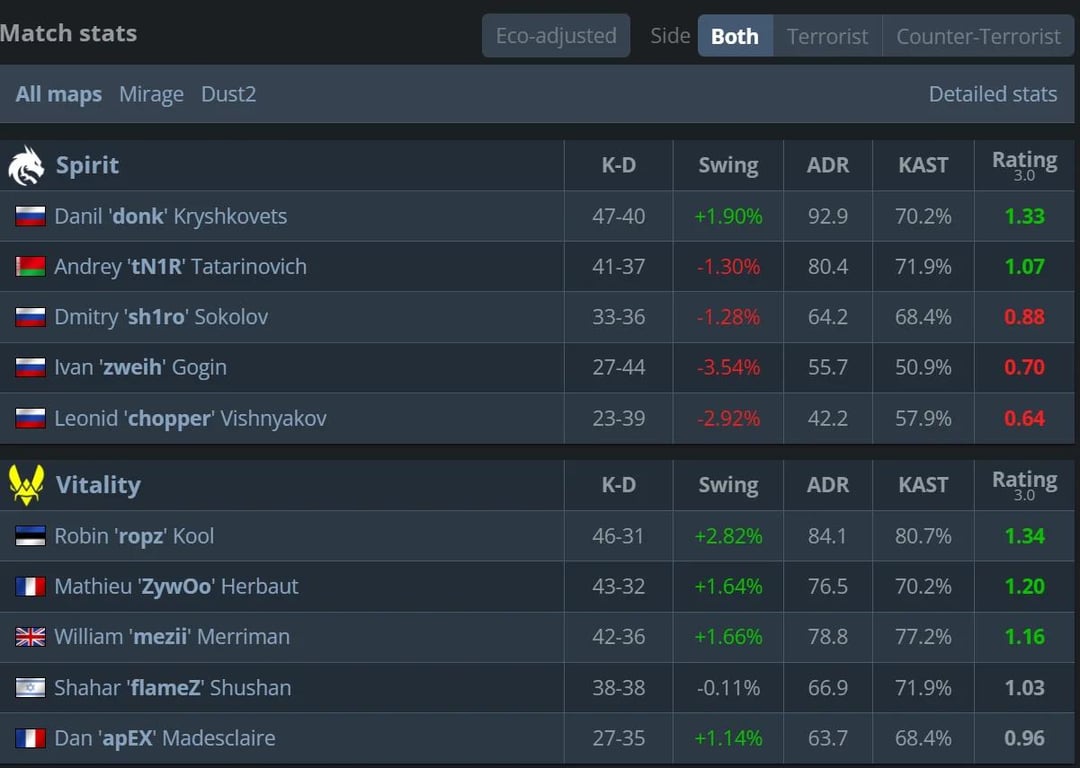The image size is (1080, 768).
Task: Open ZywOo's player profile link
Action: (176, 586)
